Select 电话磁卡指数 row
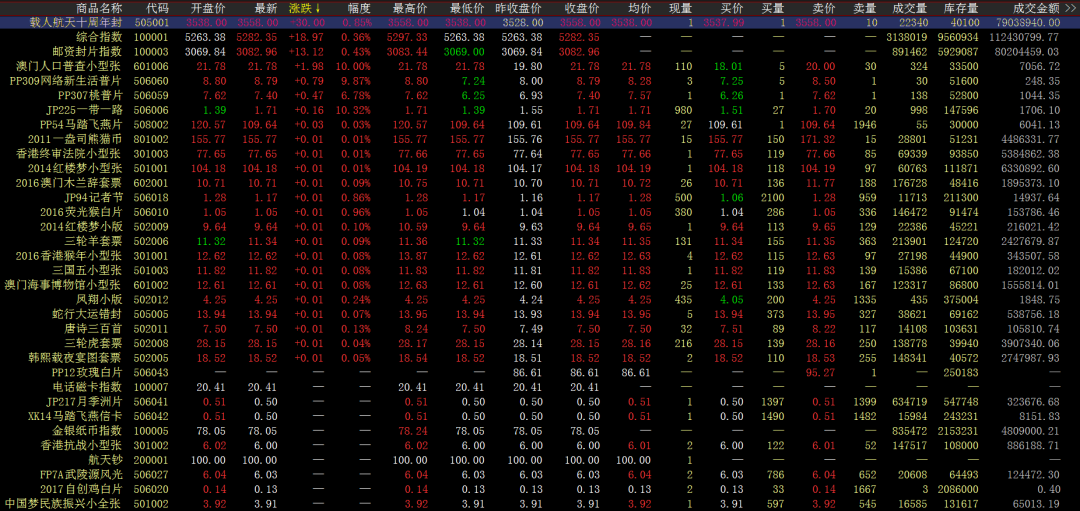The height and width of the screenshot is (511, 1080). coord(540,388)
